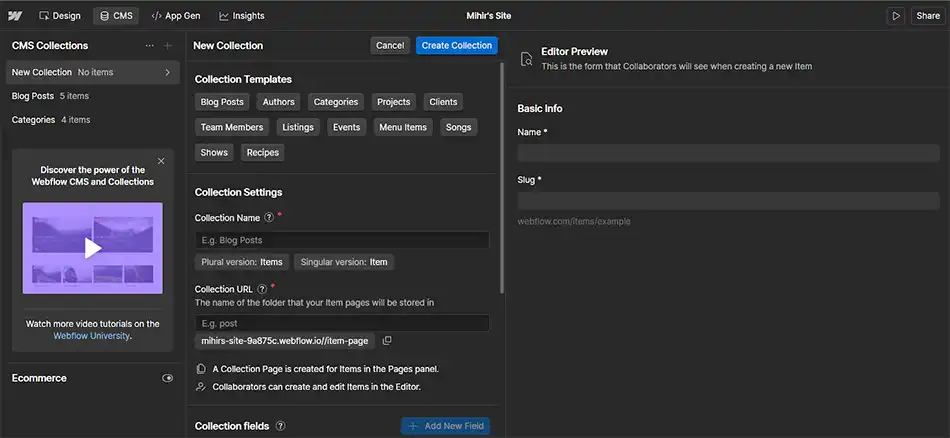Focus the Name field in Editor Preview

[728, 153]
